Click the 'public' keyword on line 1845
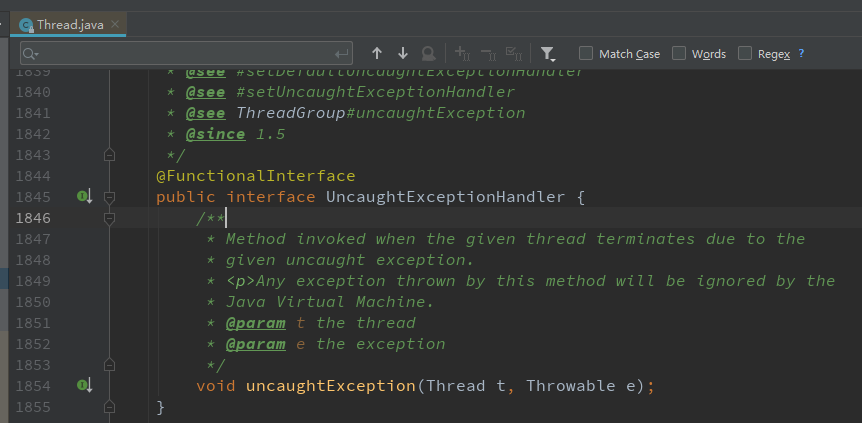 pyautogui.click(x=186, y=197)
